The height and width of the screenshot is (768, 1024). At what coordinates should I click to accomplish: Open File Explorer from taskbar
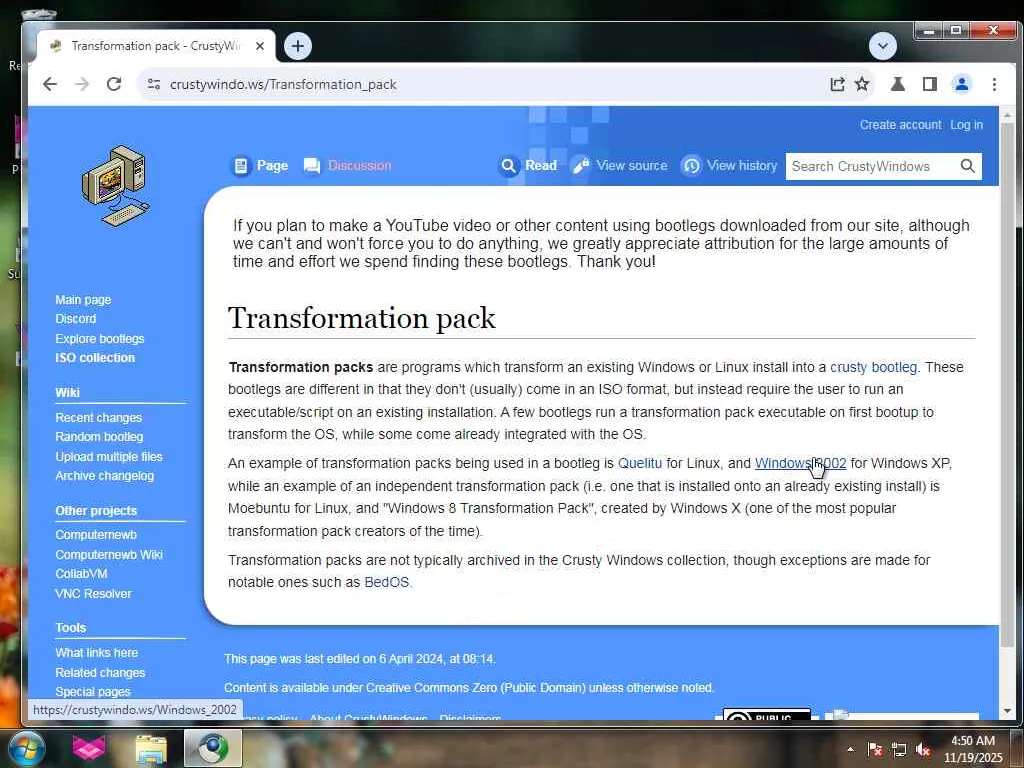click(x=151, y=749)
